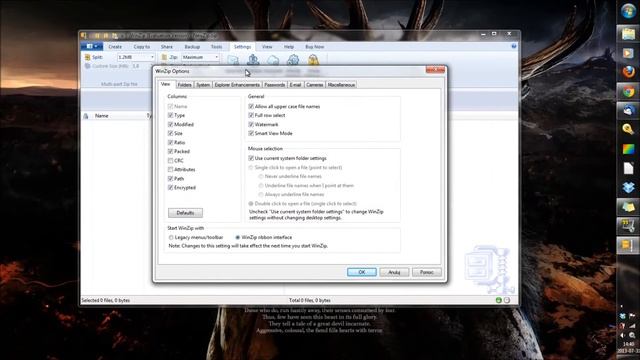Viewport: 640px width, 360px height.
Task: Click the padlock icon in the Settings ribbon
Action: pyautogui.click(x=313, y=60)
